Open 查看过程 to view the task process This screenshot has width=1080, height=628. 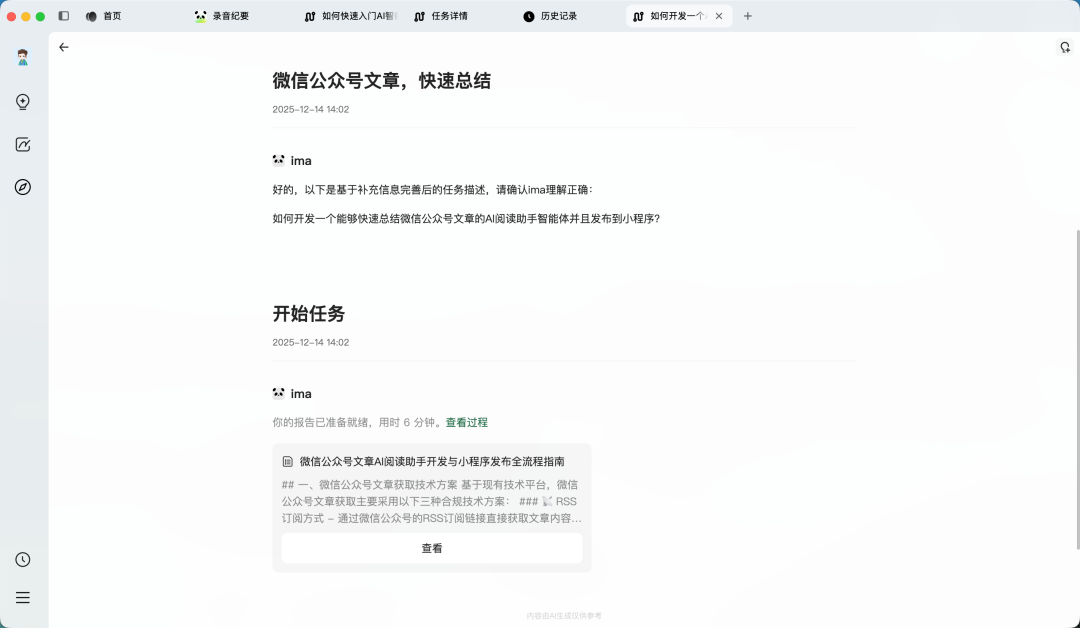466,422
